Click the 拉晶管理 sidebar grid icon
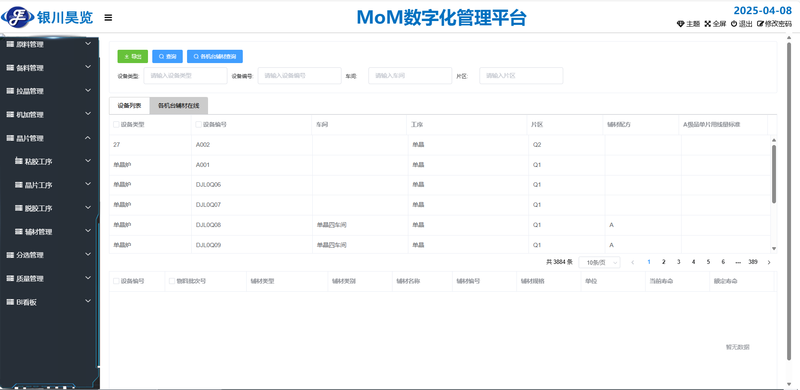800x390 pixels. pos(10,91)
